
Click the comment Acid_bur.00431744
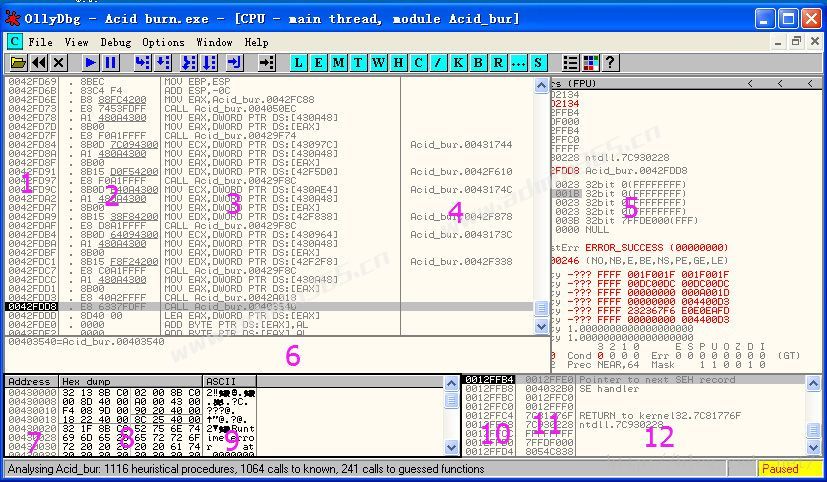pyautogui.click(x=461, y=144)
